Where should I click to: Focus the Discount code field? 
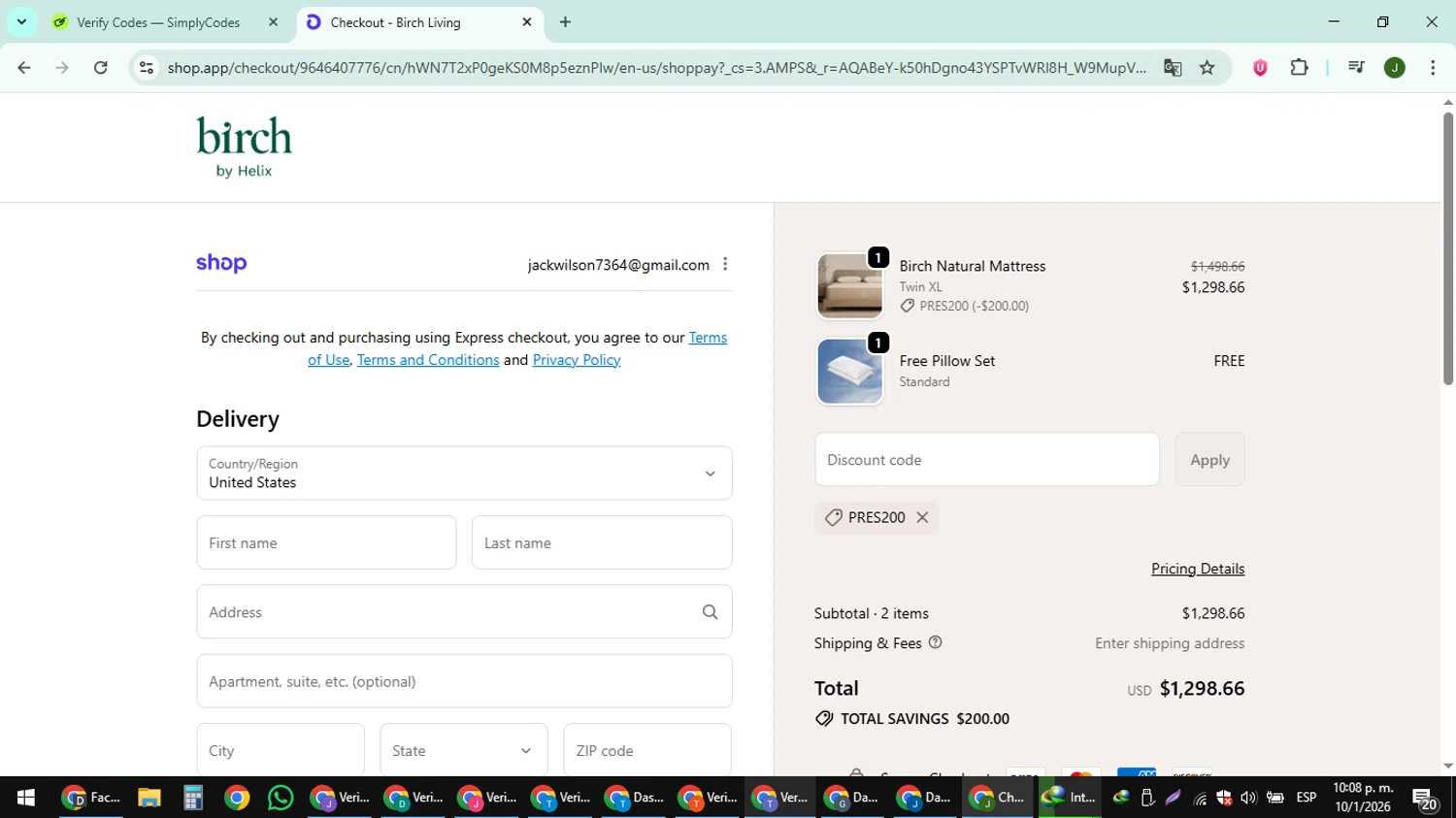pyautogui.click(x=987, y=460)
